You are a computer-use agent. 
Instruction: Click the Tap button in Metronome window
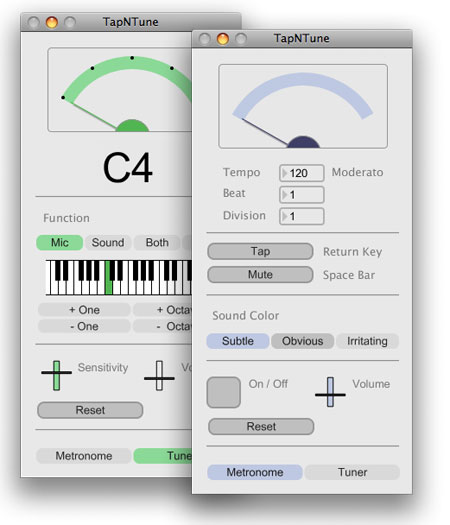coord(260,251)
